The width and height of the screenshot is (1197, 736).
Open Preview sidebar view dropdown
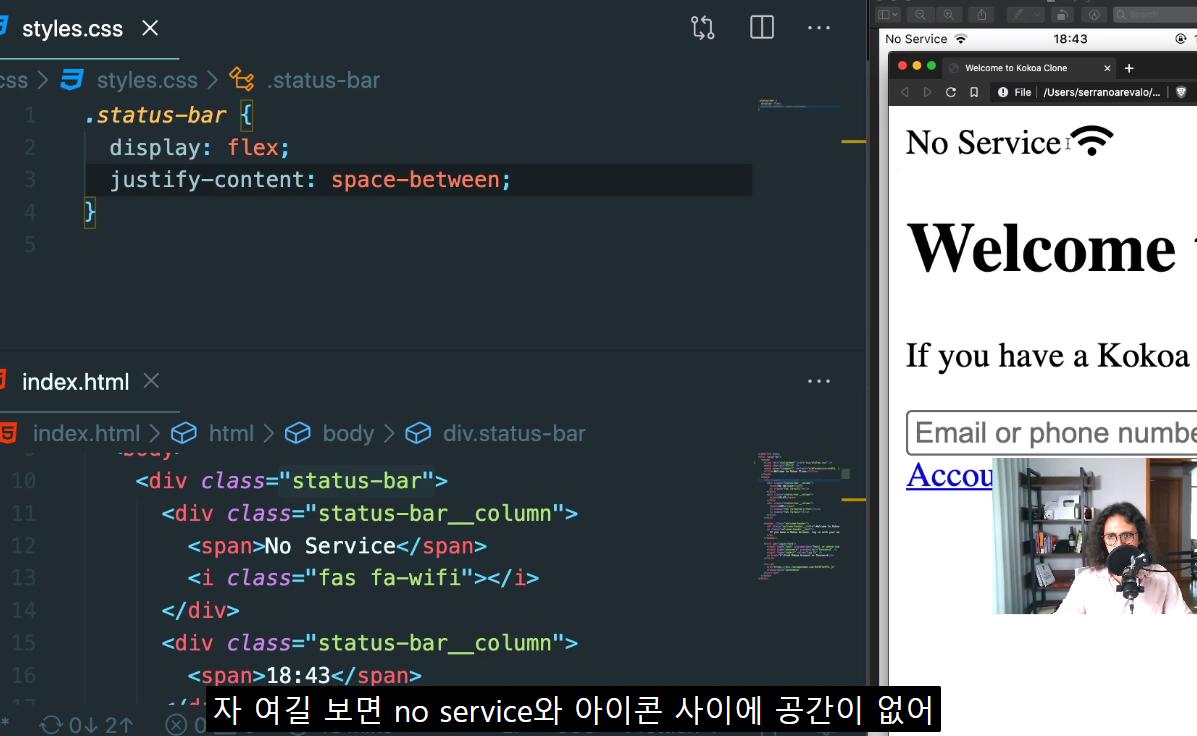point(888,14)
